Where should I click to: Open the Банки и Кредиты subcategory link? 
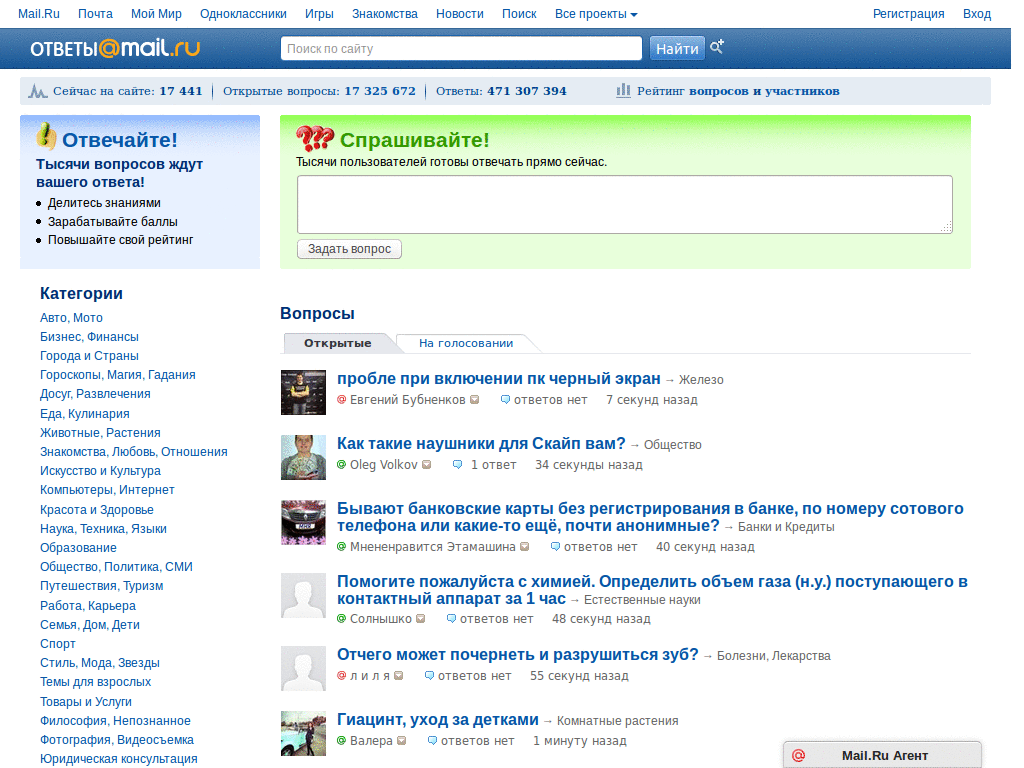point(786,526)
